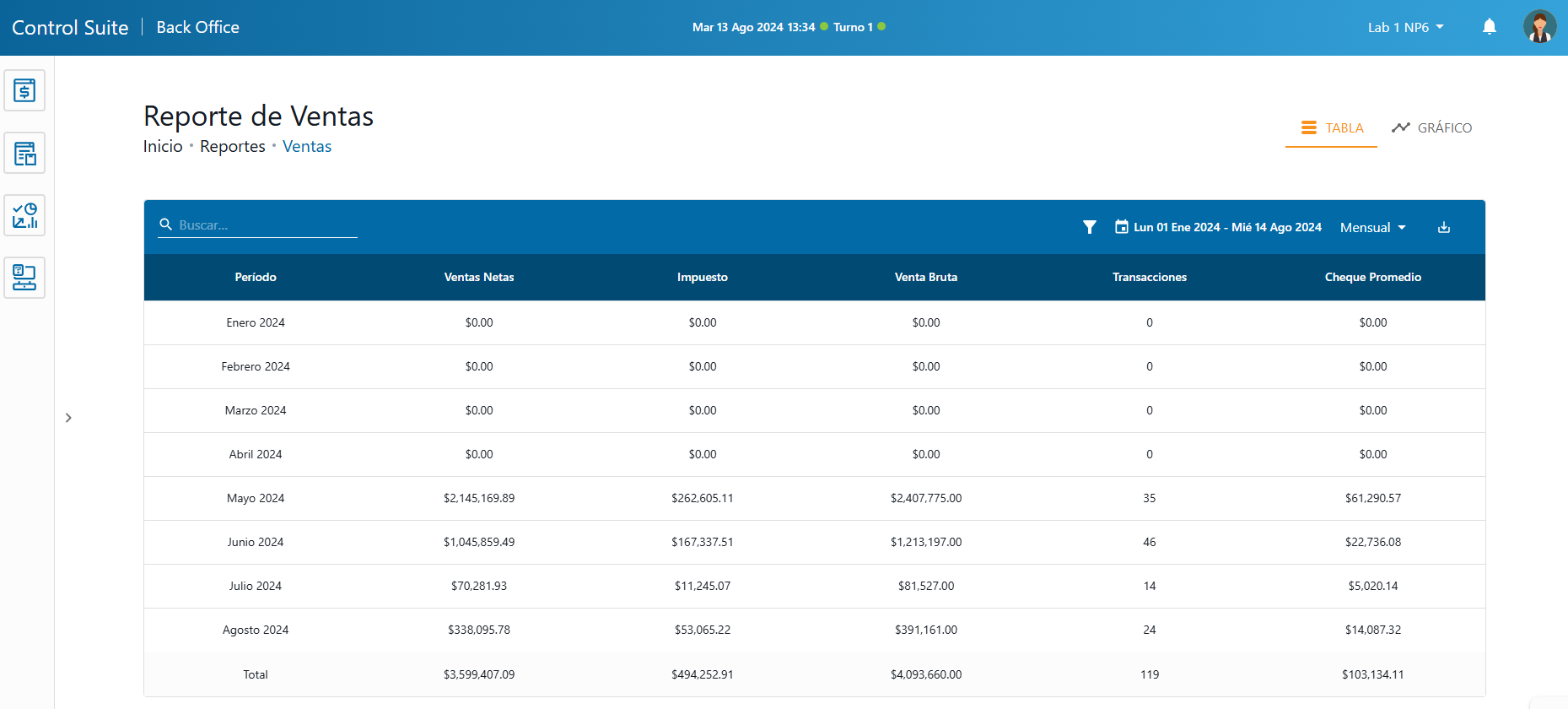The width and height of the screenshot is (1568, 709).
Task: Open the sales receipt sidebar icon
Action: coord(24,90)
